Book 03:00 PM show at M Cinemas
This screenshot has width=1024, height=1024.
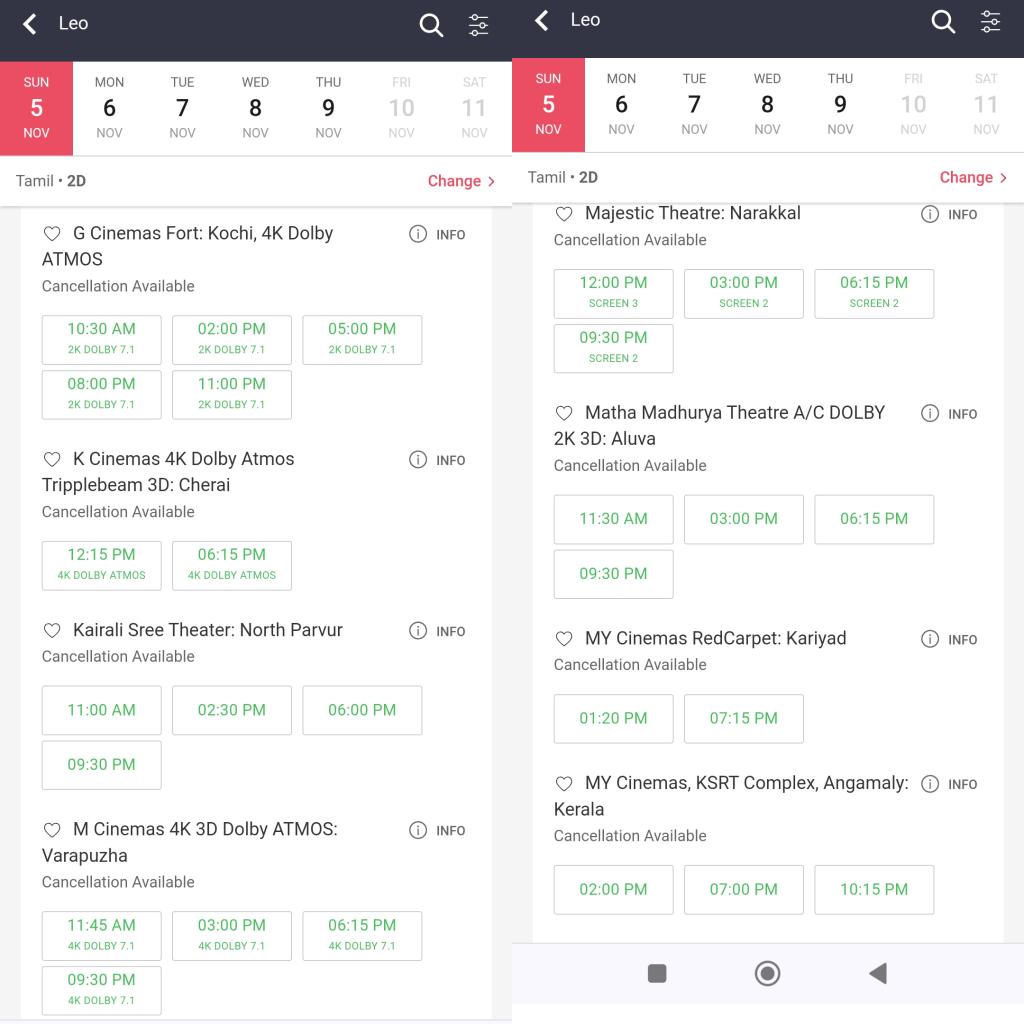(232, 936)
